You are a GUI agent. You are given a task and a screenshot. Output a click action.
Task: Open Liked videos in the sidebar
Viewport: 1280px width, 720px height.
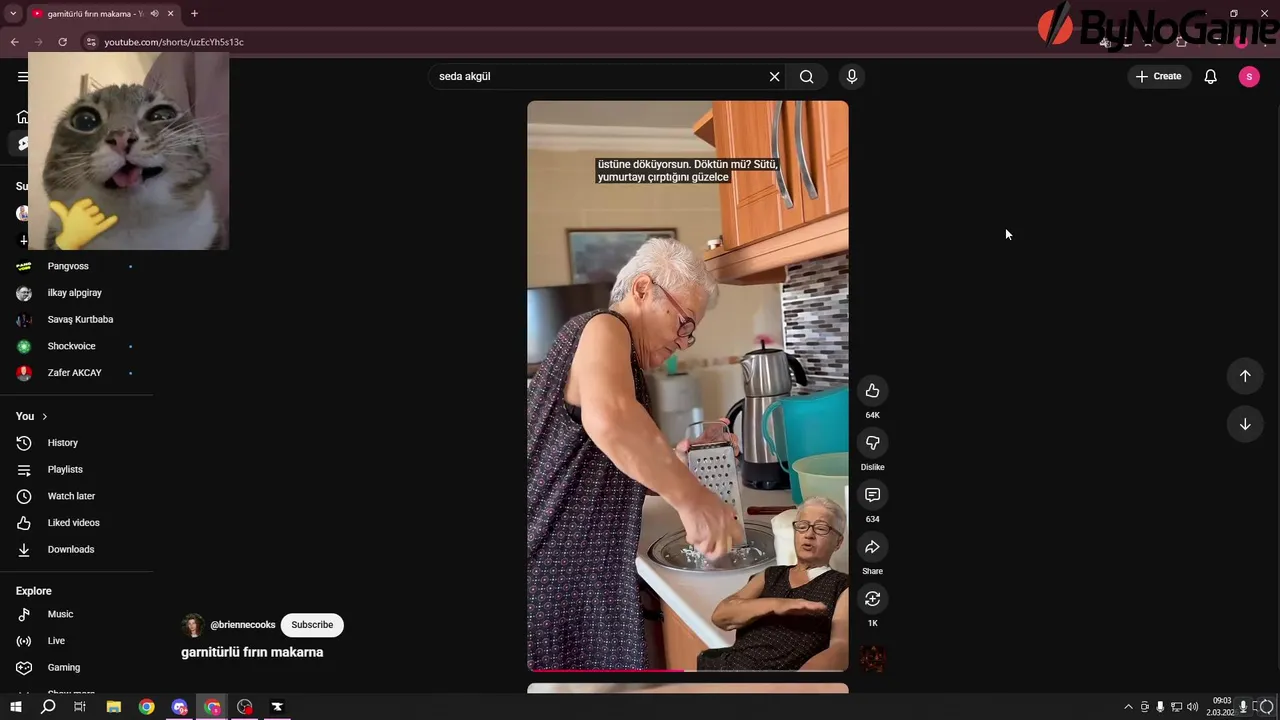coord(76,523)
